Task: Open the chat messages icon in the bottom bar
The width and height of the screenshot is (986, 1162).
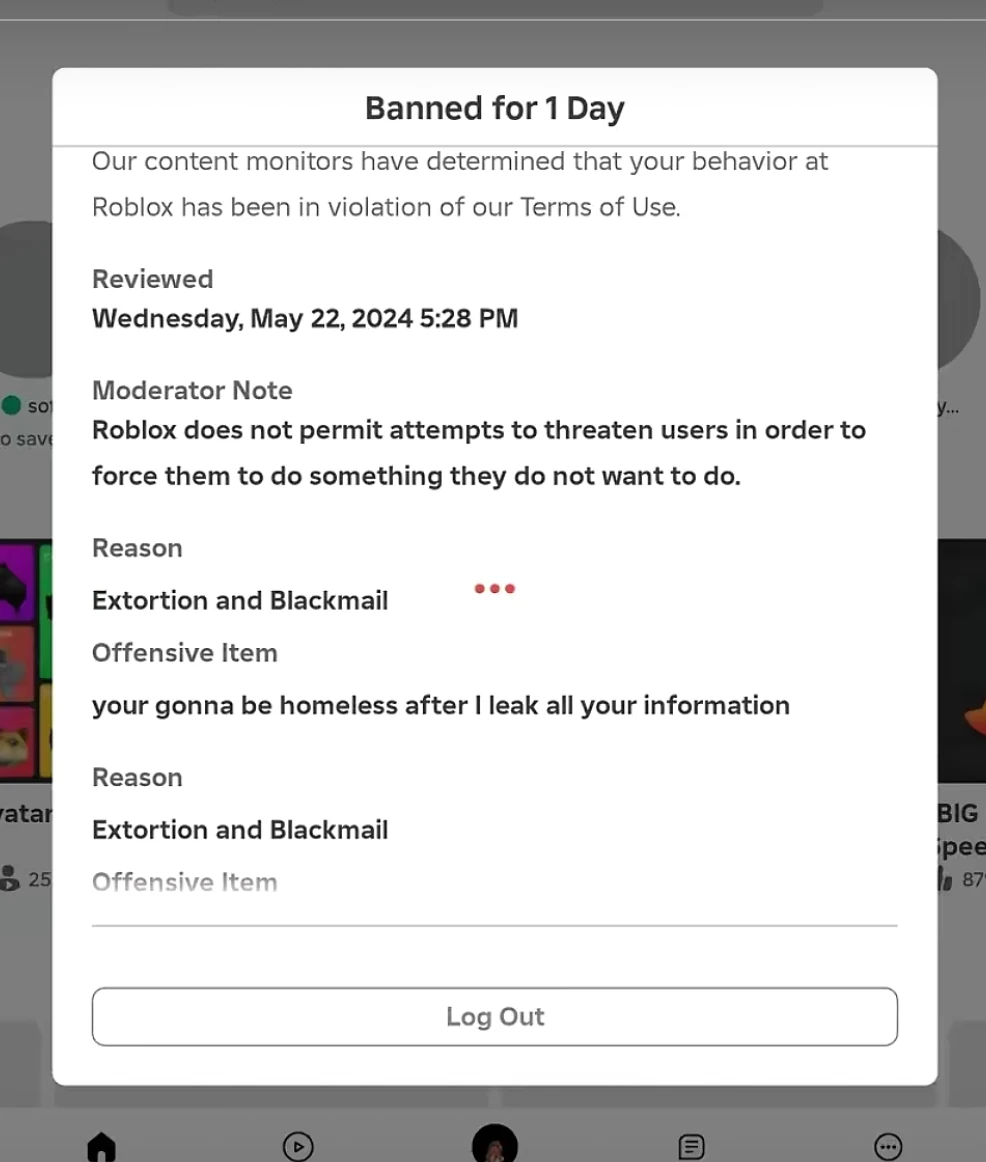Action: tap(691, 1146)
